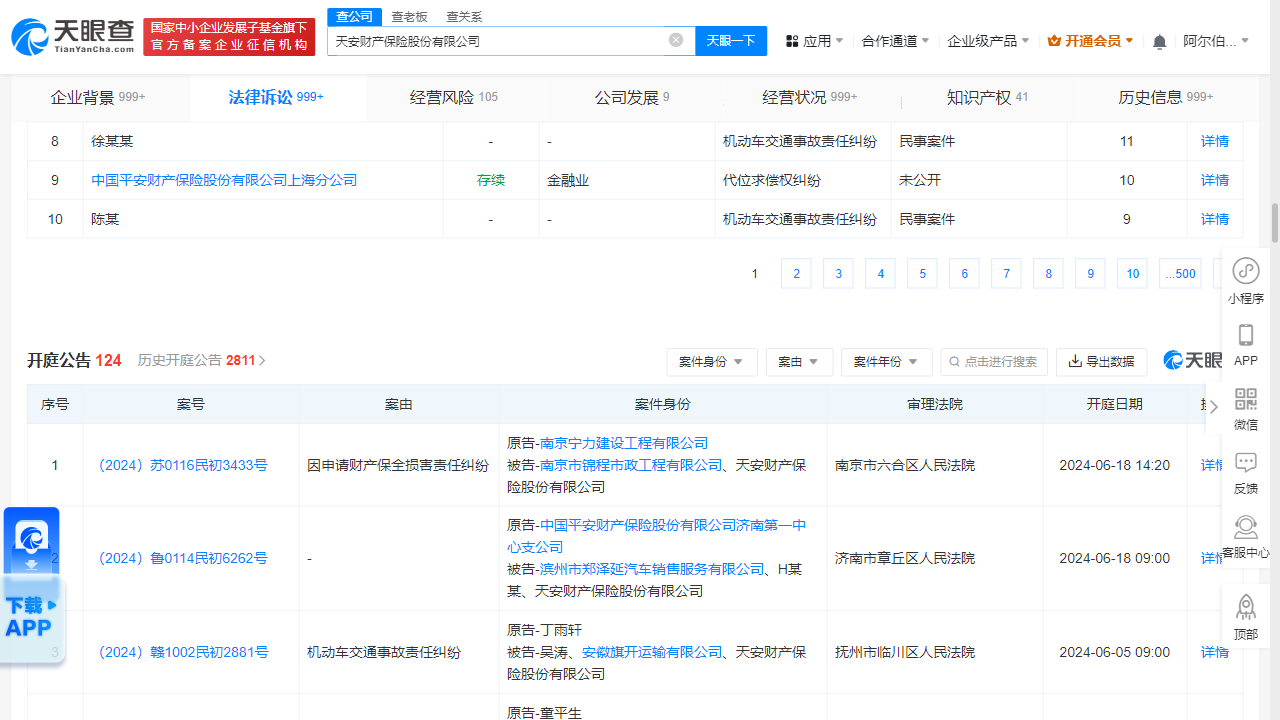Open the 历史信息 tab
The height and width of the screenshot is (720, 1280).
point(1165,98)
